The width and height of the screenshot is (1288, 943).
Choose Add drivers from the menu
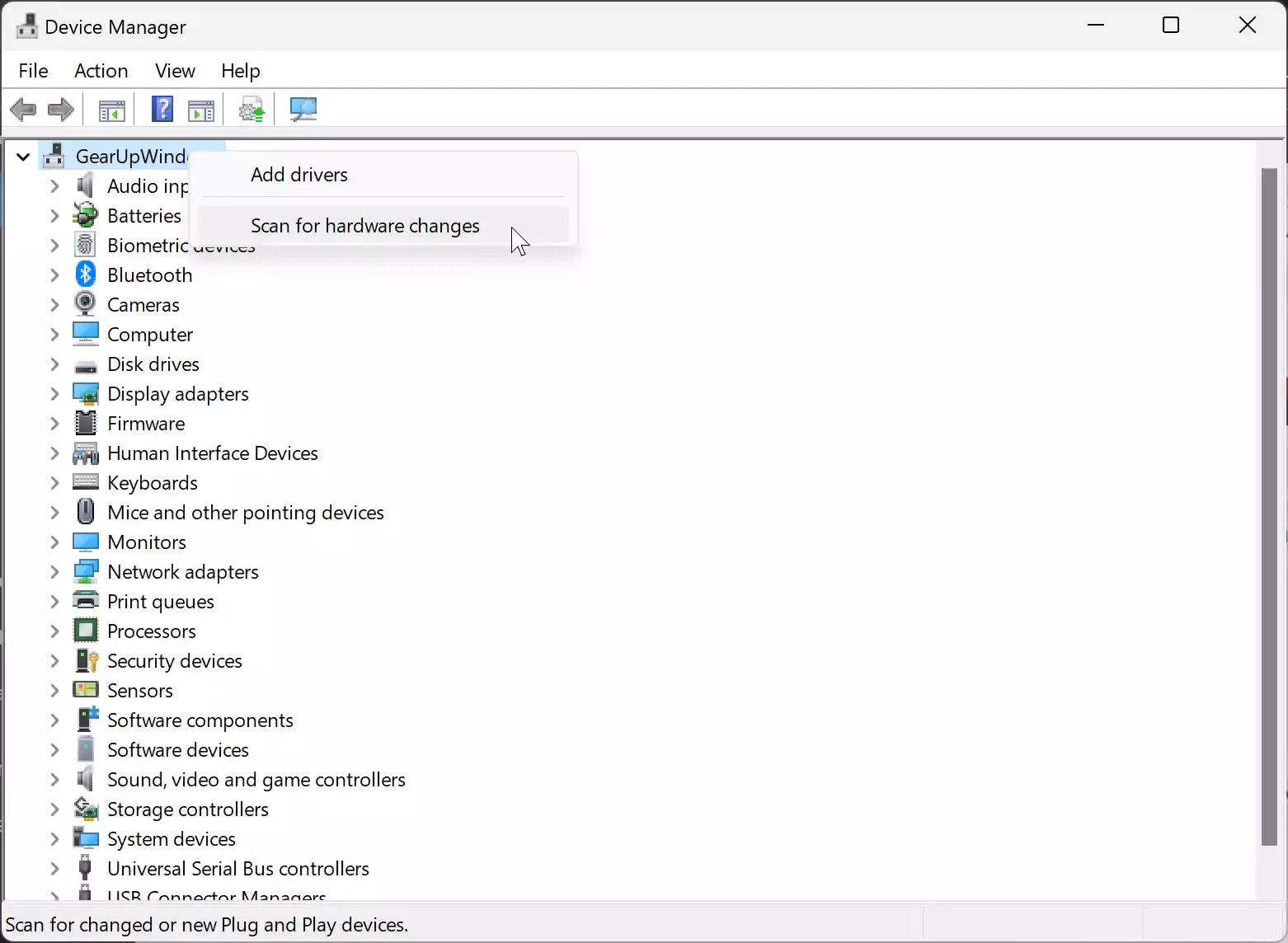[x=298, y=174]
